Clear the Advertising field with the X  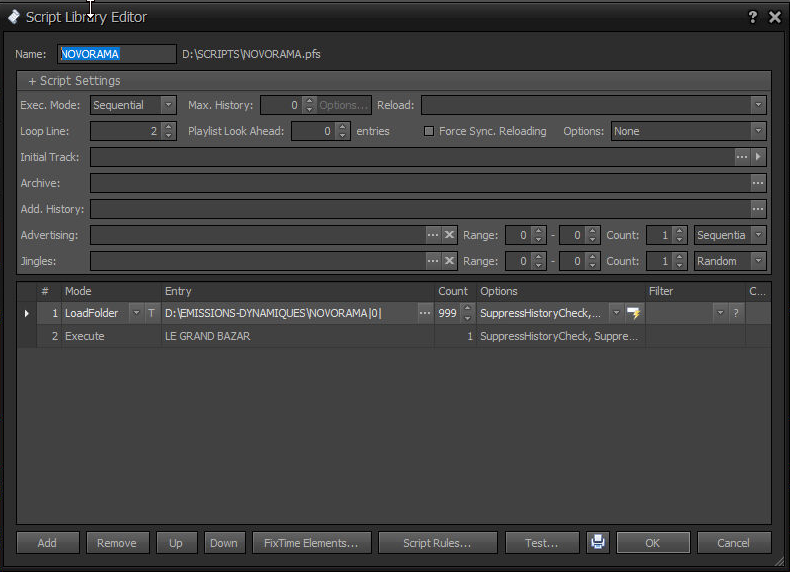point(449,235)
